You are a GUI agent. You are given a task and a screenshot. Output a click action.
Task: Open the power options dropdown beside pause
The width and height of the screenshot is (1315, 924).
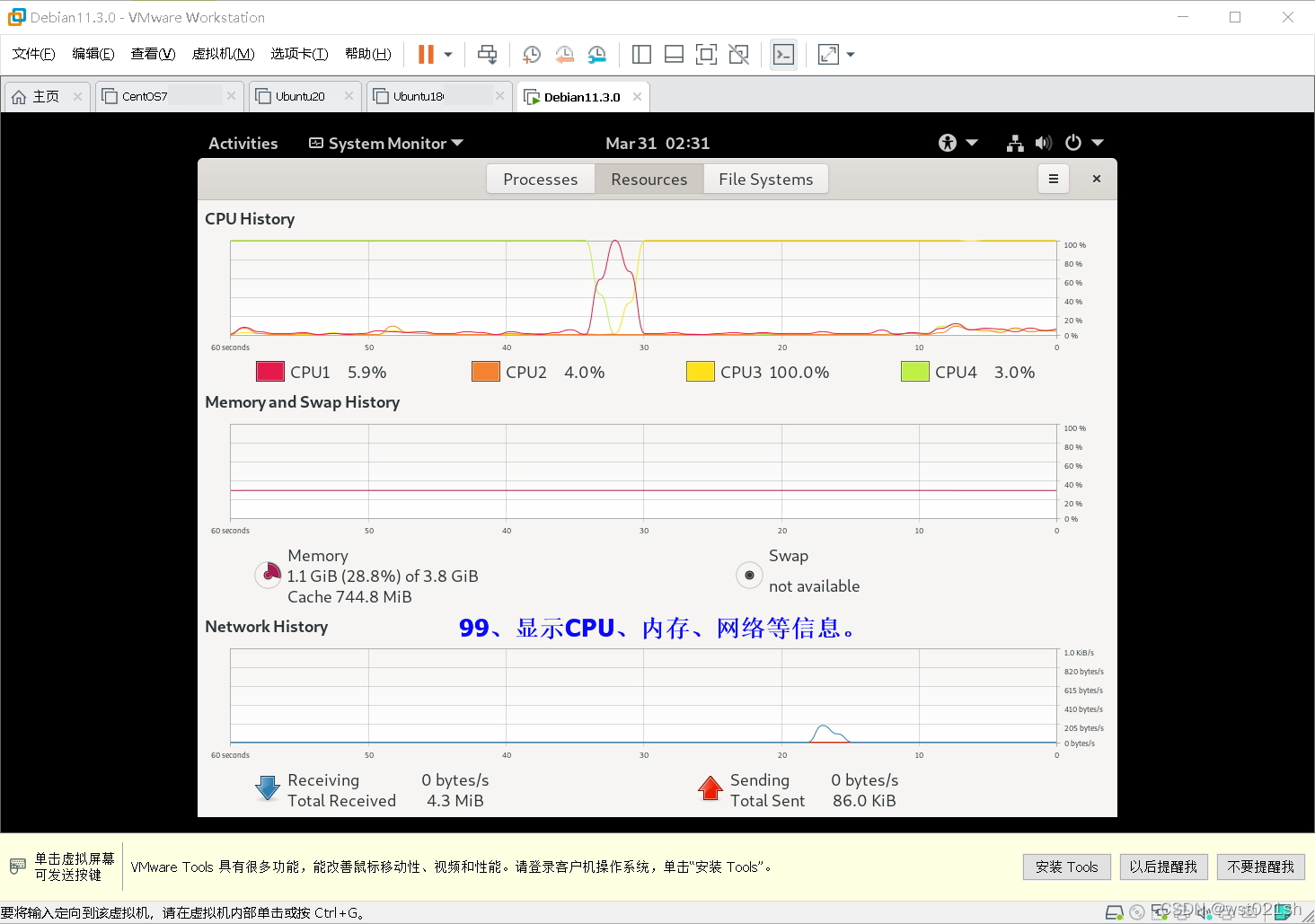(x=448, y=55)
